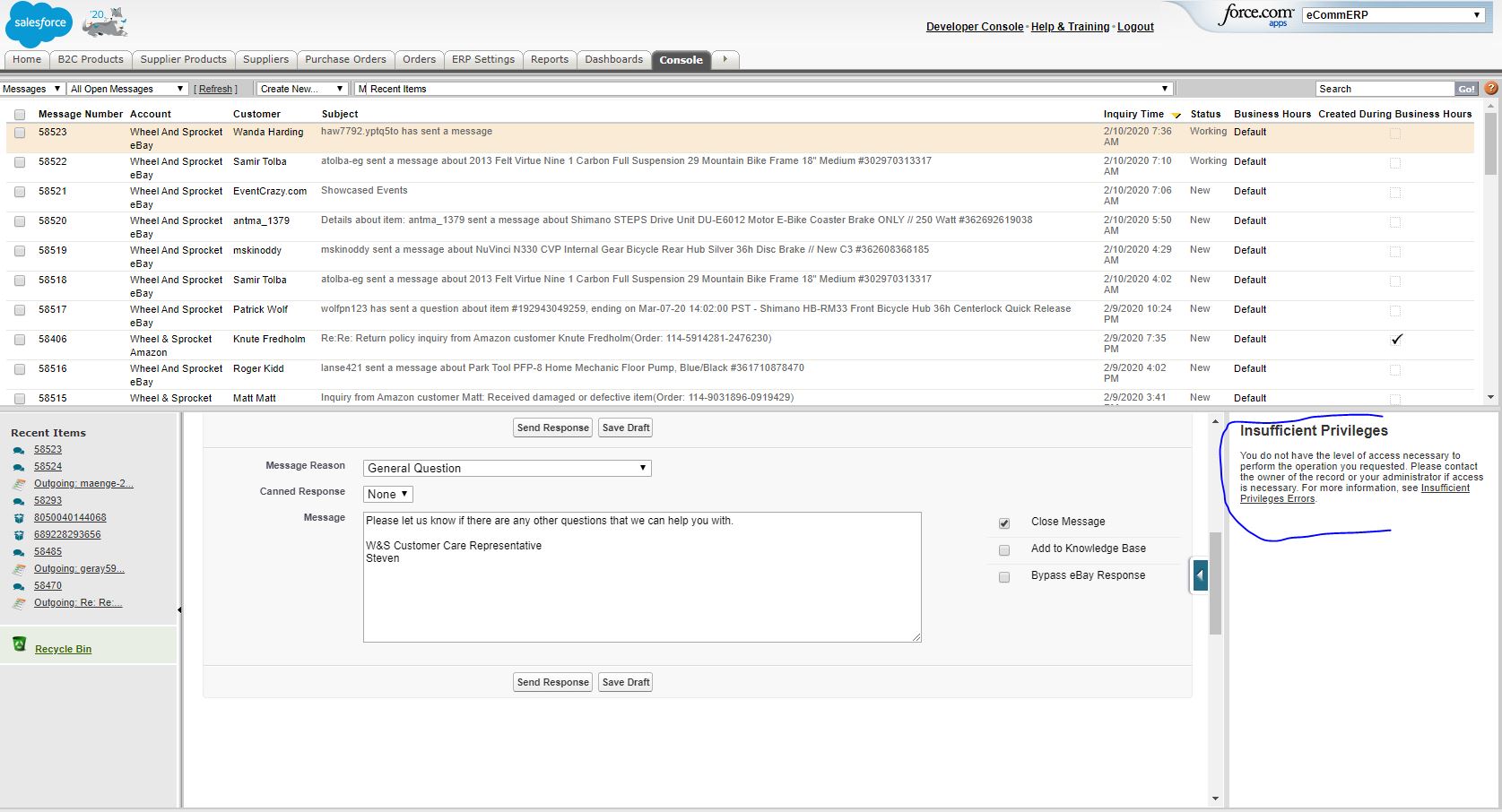Click the icon beside recent item 58485
1502x812 pixels.
click(x=19, y=552)
